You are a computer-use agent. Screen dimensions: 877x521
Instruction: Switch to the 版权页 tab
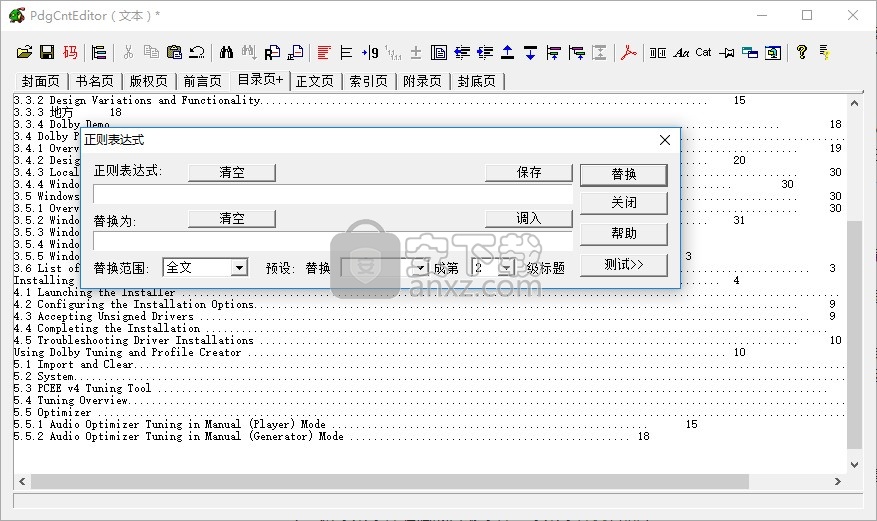148,82
